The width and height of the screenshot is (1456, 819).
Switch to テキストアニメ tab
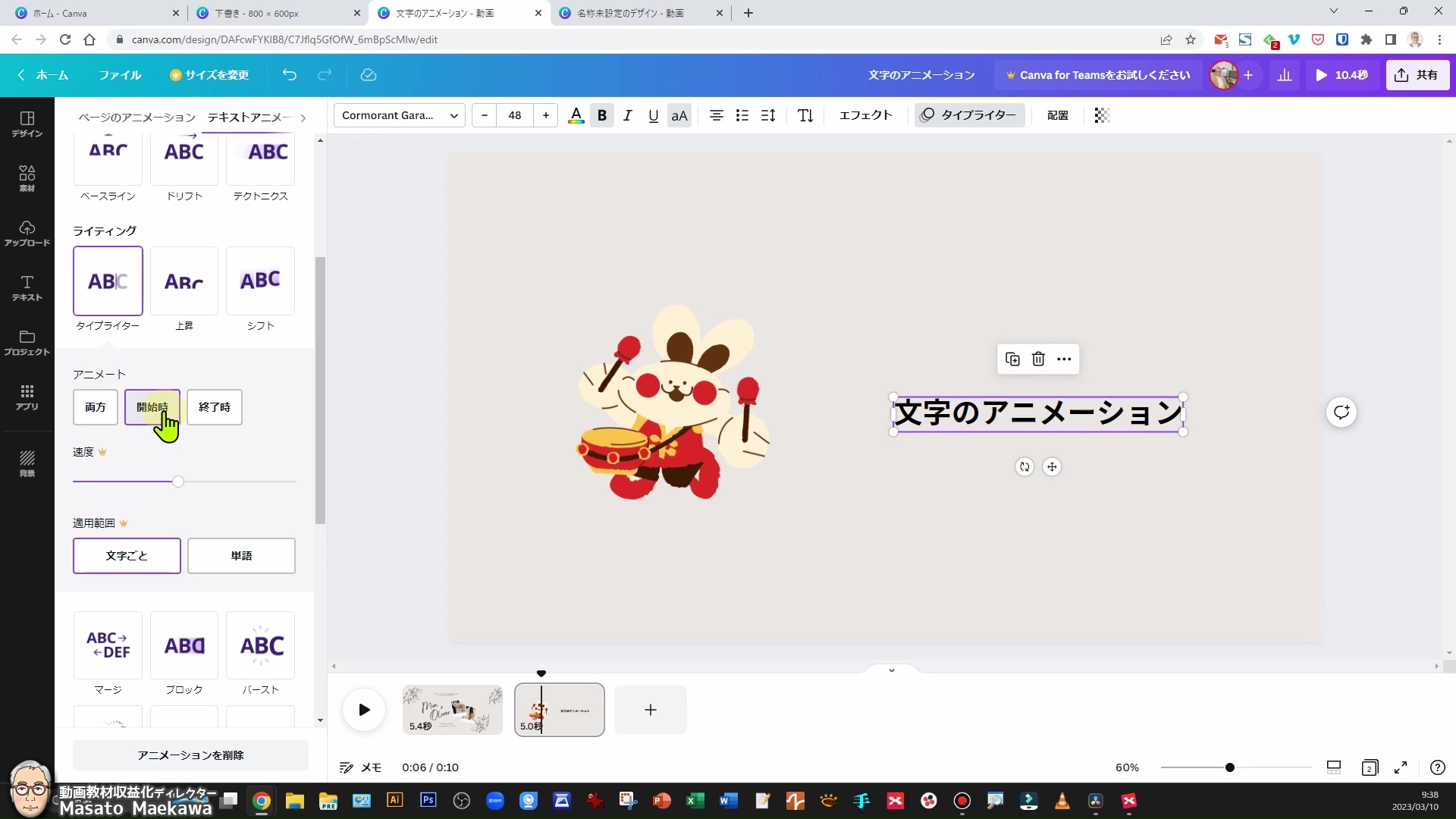(x=249, y=118)
